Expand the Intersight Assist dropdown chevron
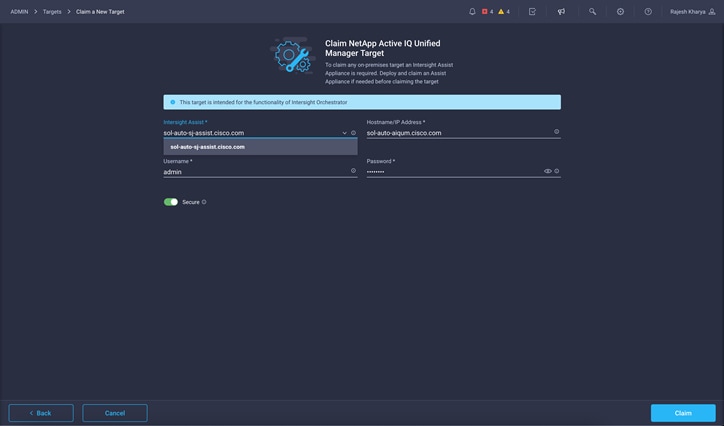 (344, 133)
